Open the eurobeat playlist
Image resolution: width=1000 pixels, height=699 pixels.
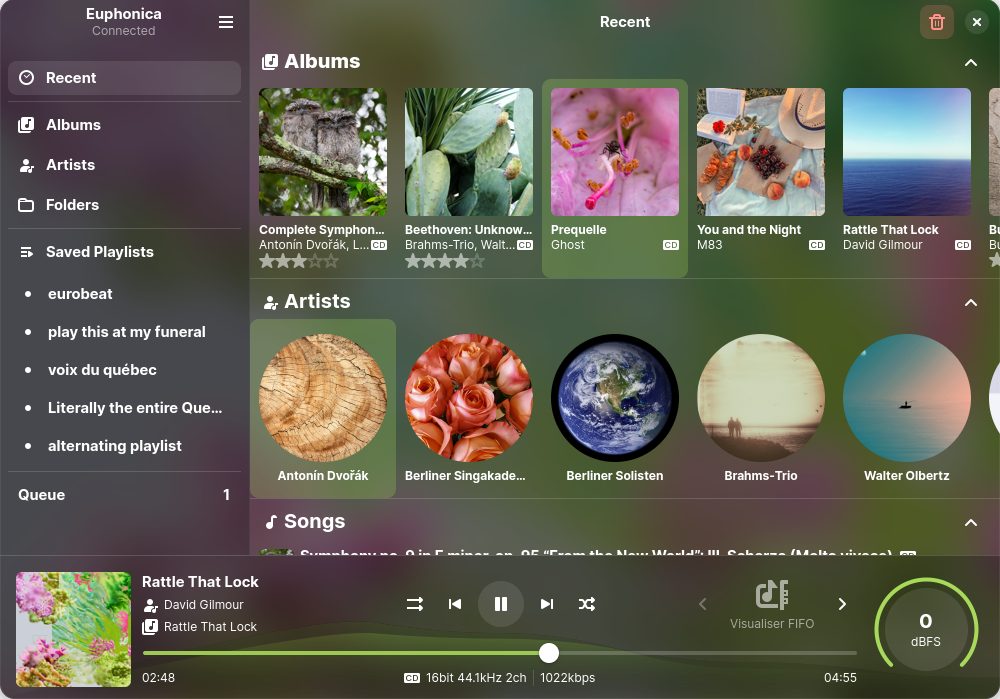124,294
